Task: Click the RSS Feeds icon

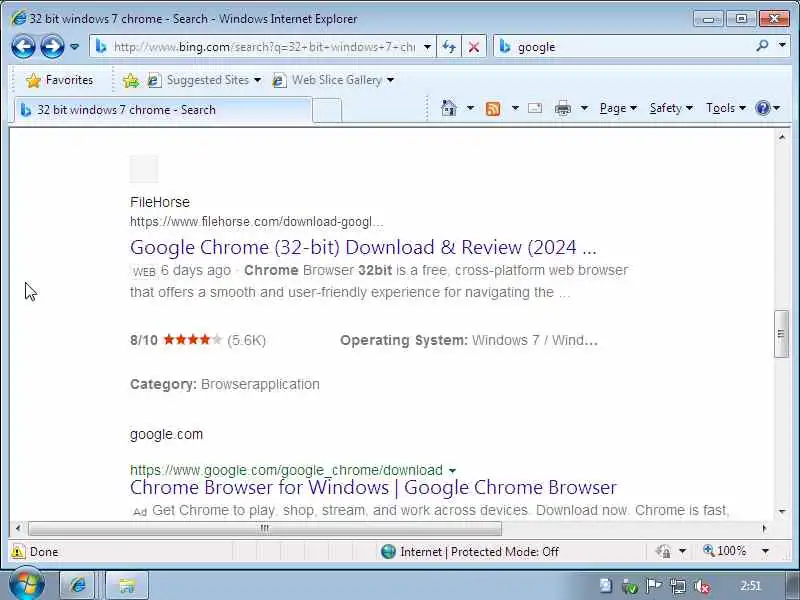Action: pos(493,108)
